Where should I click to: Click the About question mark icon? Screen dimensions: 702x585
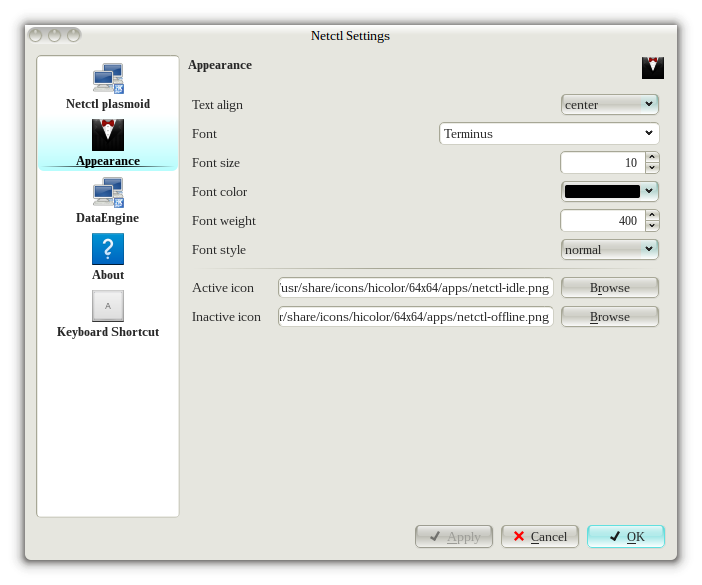(108, 249)
